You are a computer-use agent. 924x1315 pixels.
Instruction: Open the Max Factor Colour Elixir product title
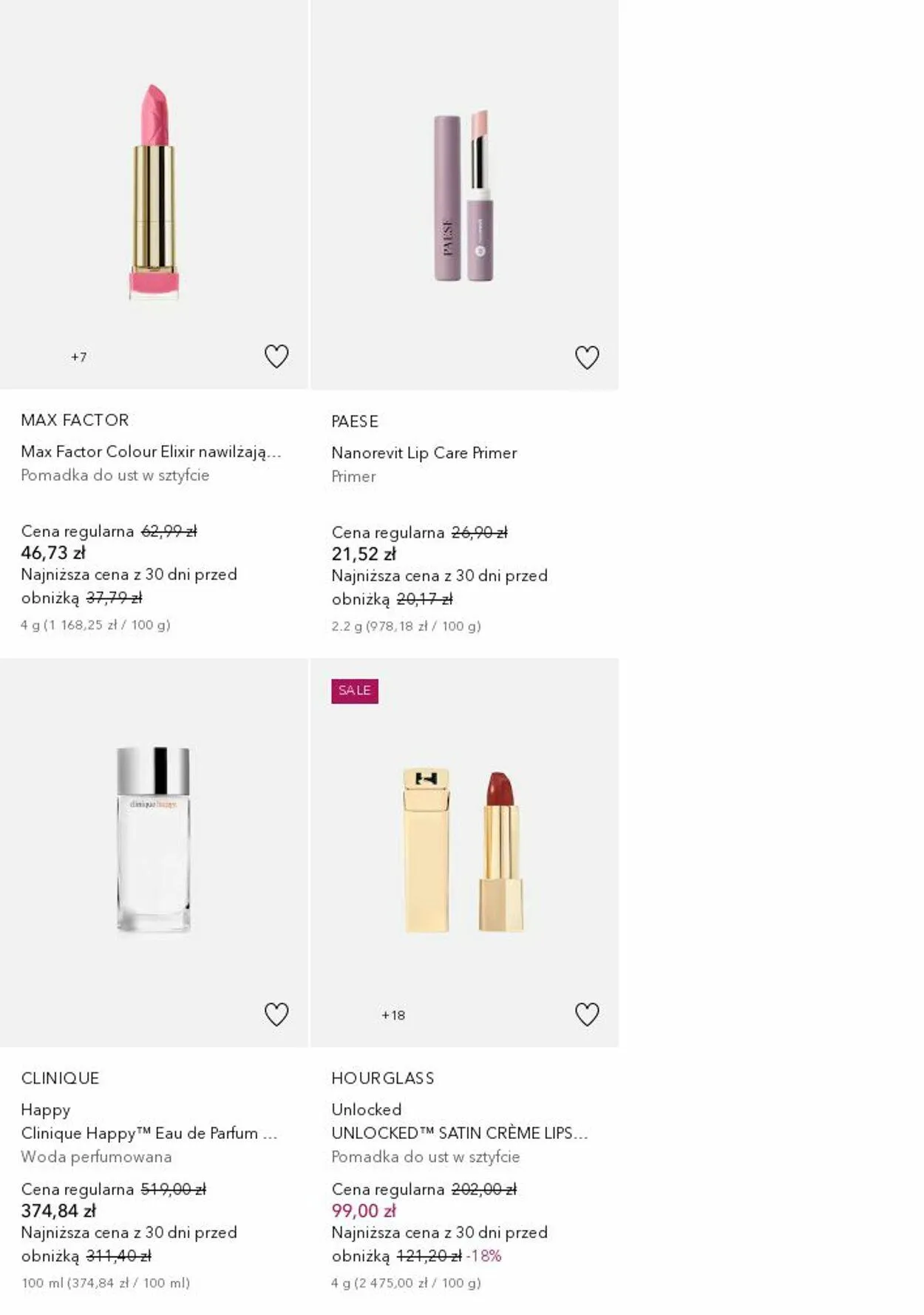[151, 451]
